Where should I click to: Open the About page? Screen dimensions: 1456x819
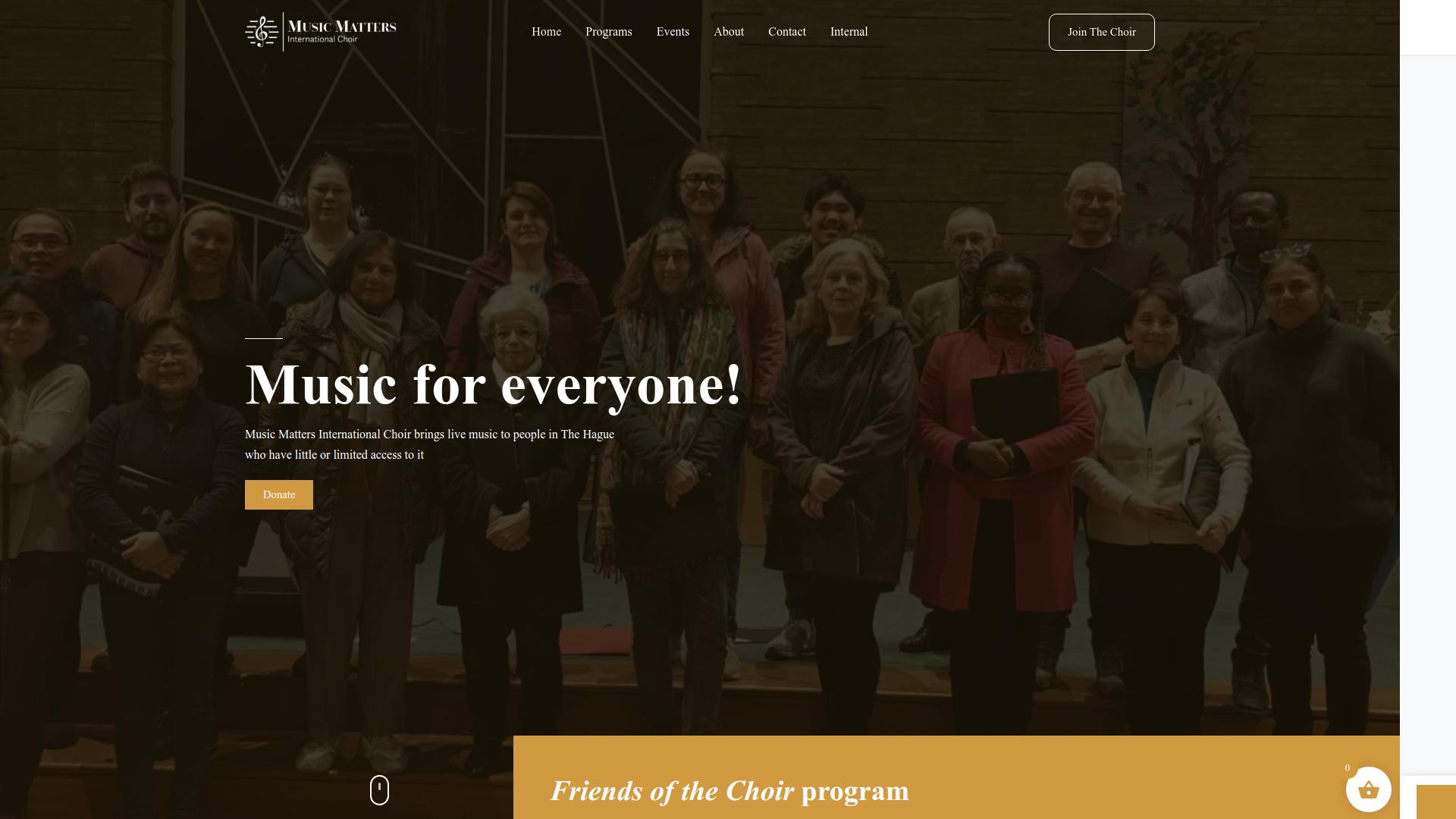tap(729, 32)
